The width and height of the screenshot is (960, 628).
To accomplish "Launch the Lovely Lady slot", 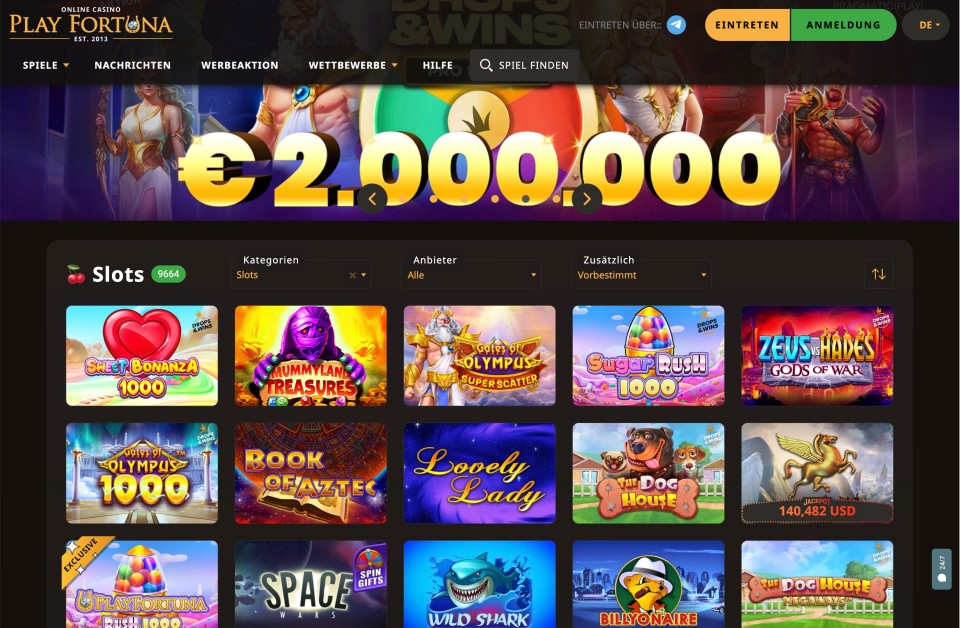I will point(479,473).
